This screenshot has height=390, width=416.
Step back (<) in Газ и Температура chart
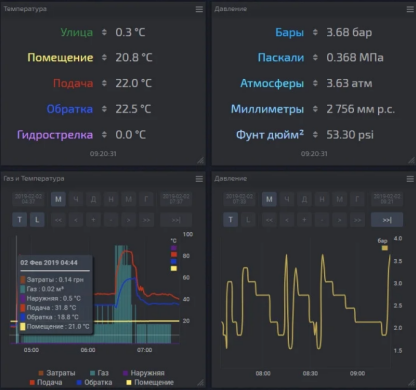point(76,220)
